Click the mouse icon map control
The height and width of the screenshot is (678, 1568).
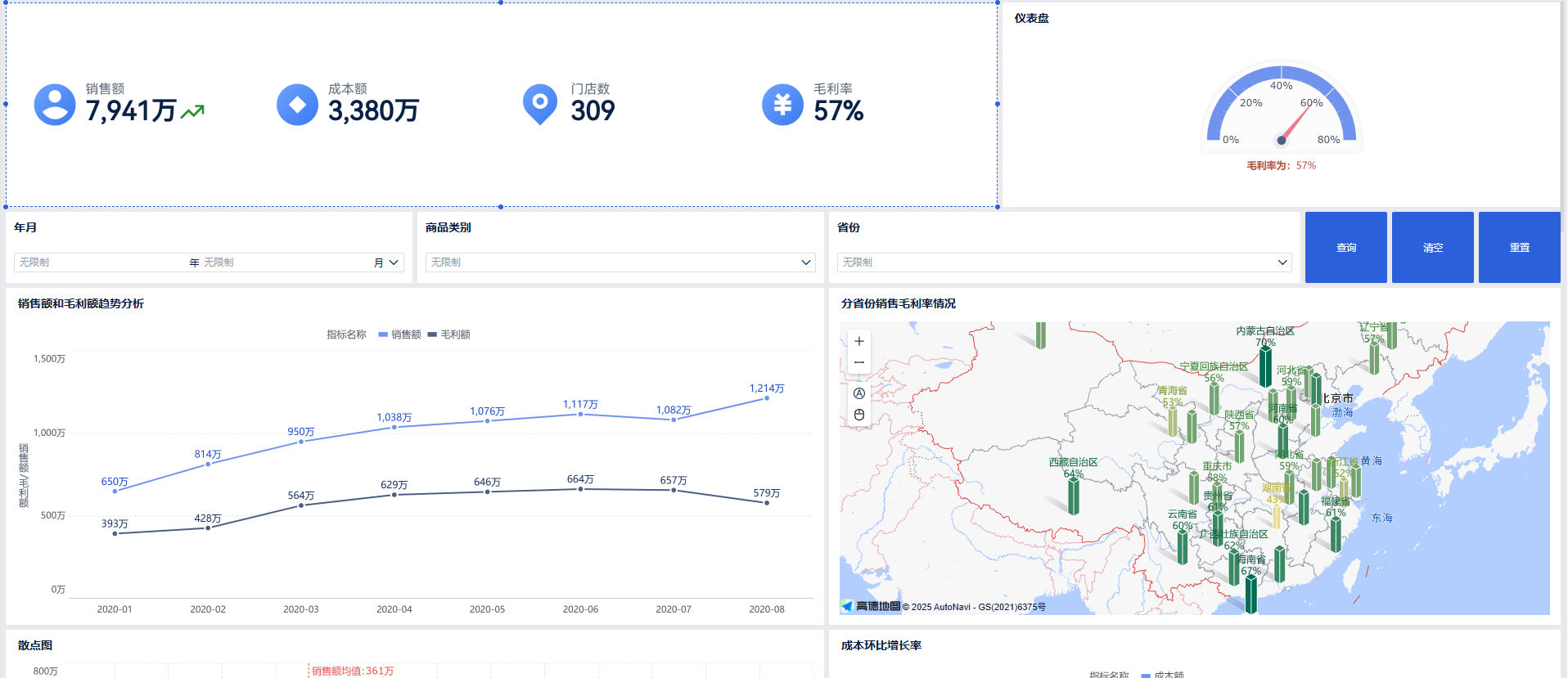click(x=858, y=415)
